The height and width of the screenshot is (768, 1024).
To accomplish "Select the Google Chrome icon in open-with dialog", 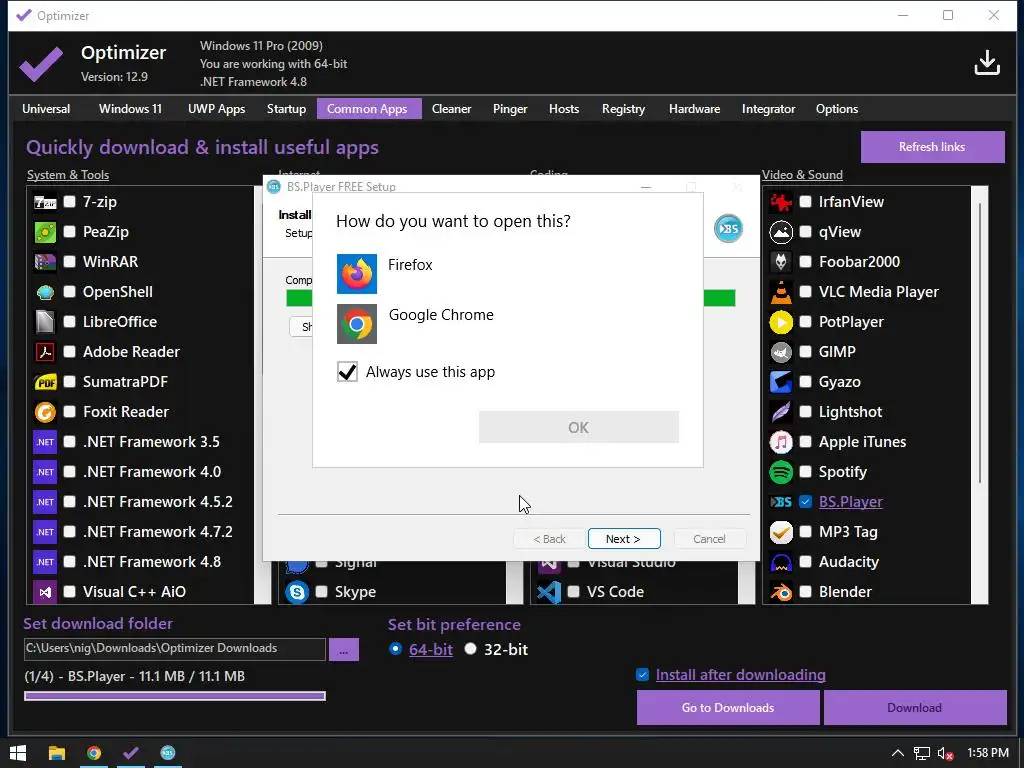I will click(x=357, y=324).
